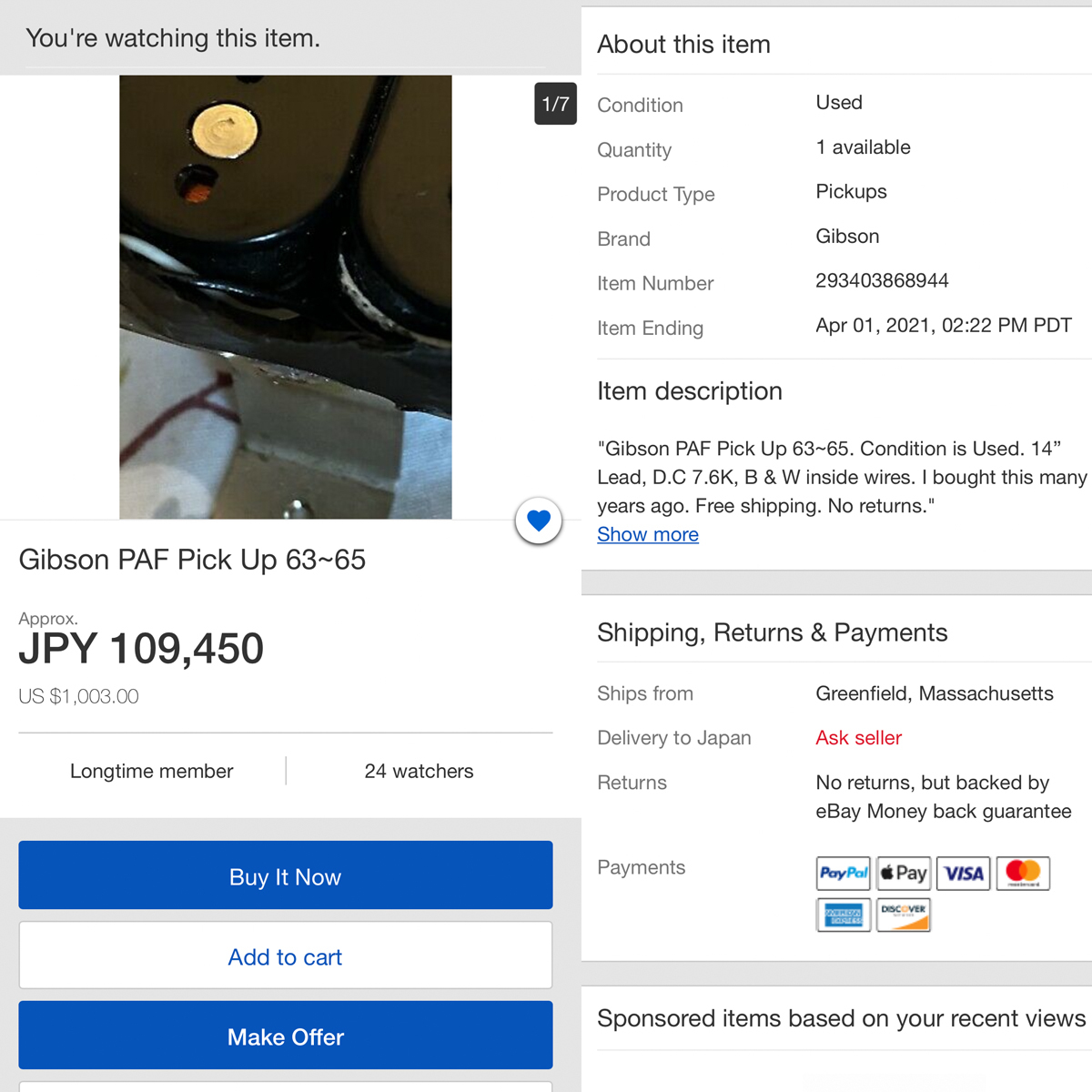Click the Gibson PAF Pick Up 63~65 title
This screenshot has width=1092, height=1092.
192,560
